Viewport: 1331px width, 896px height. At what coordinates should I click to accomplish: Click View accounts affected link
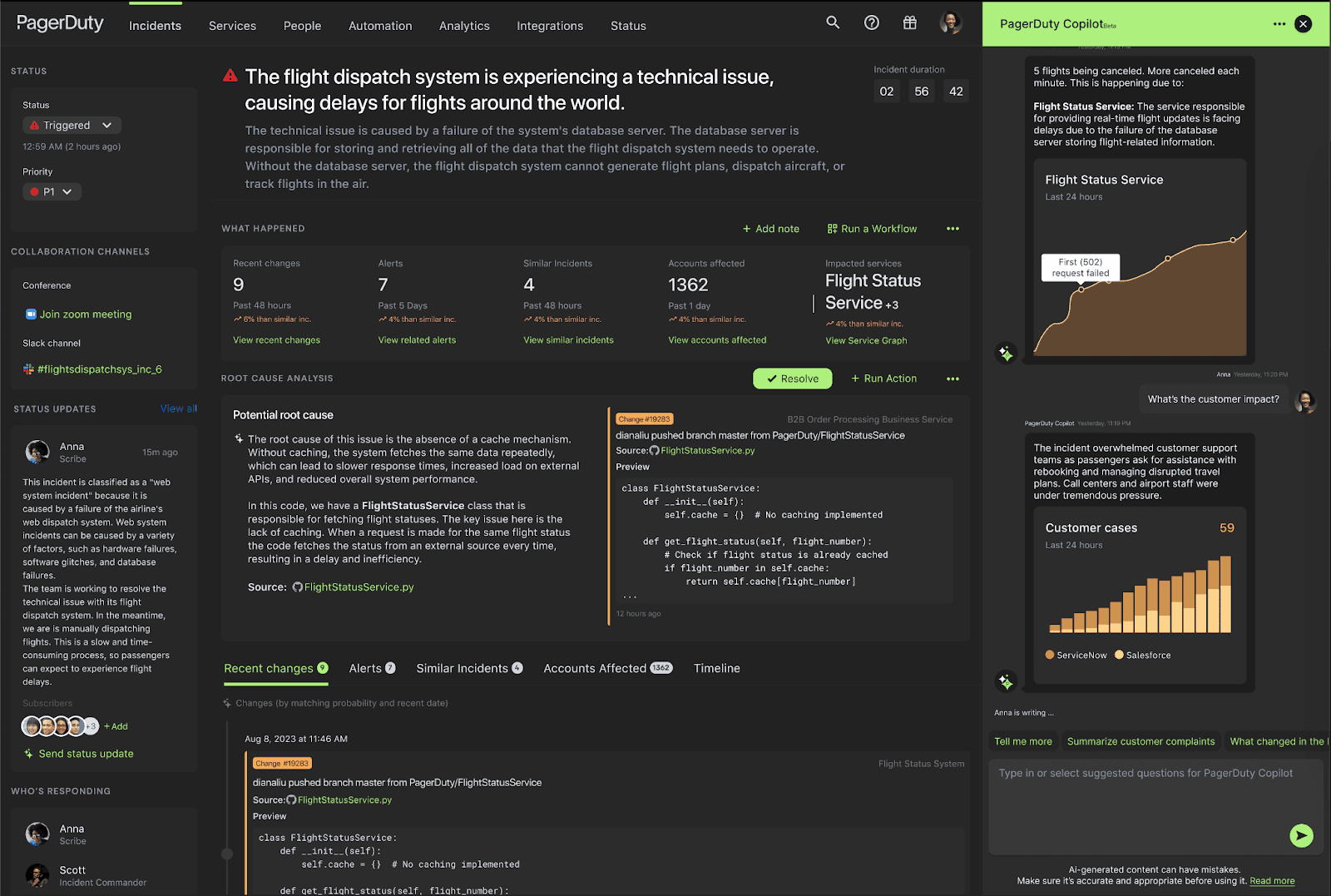[x=717, y=340]
